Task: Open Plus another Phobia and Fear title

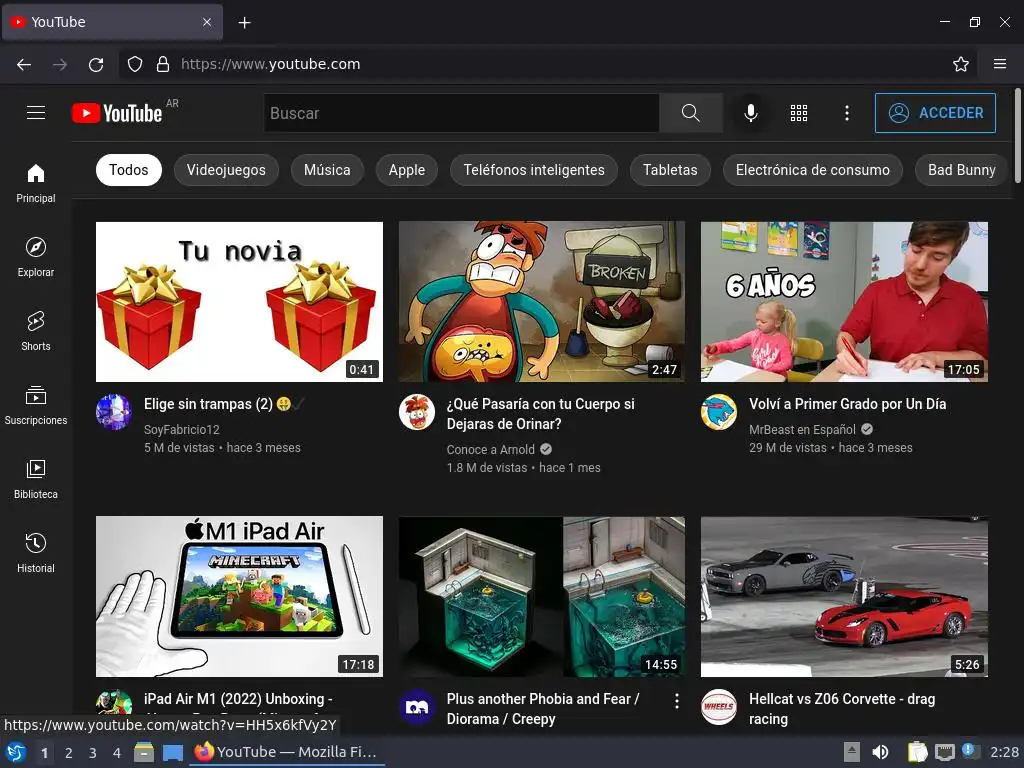Action: click(x=543, y=709)
